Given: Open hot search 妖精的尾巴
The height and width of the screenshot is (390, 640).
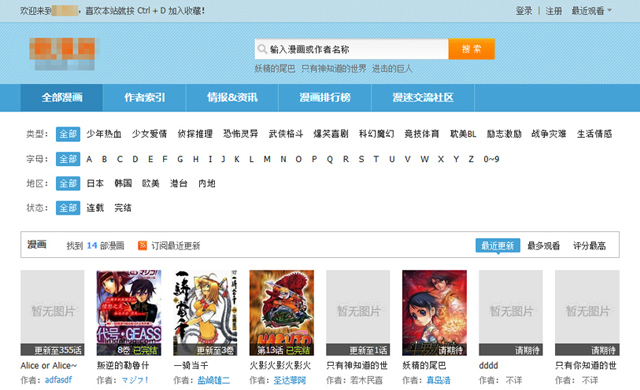Looking at the screenshot, I should (x=275, y=69).
